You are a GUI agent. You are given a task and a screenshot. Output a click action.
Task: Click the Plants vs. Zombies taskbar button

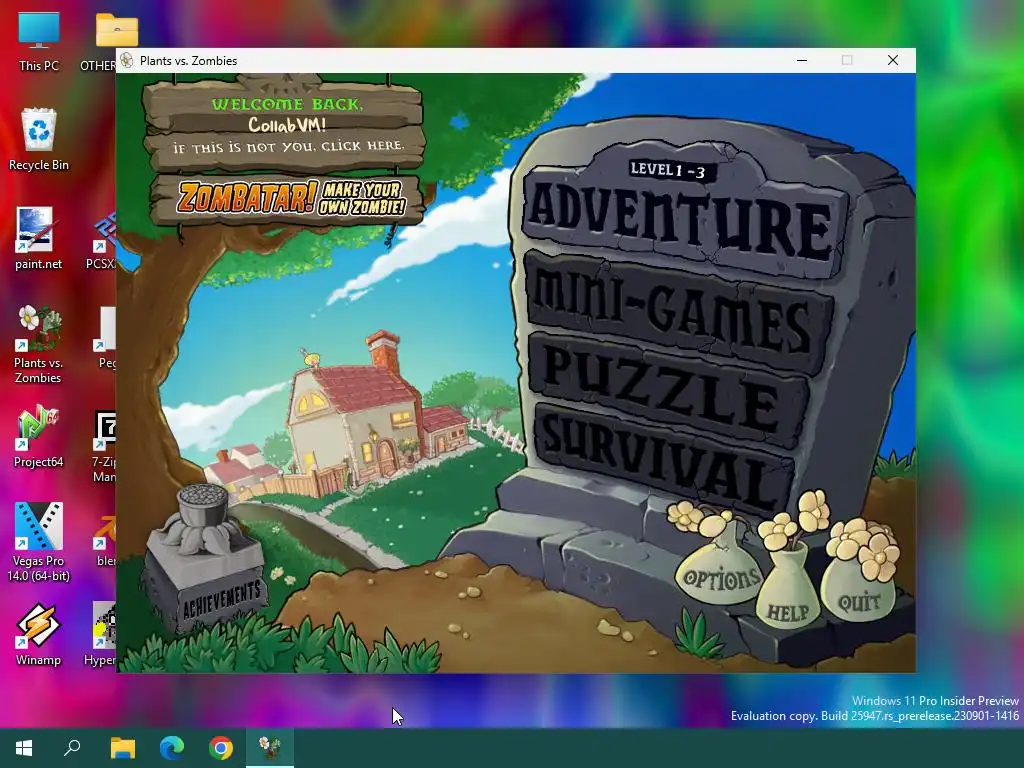point(270,748)
